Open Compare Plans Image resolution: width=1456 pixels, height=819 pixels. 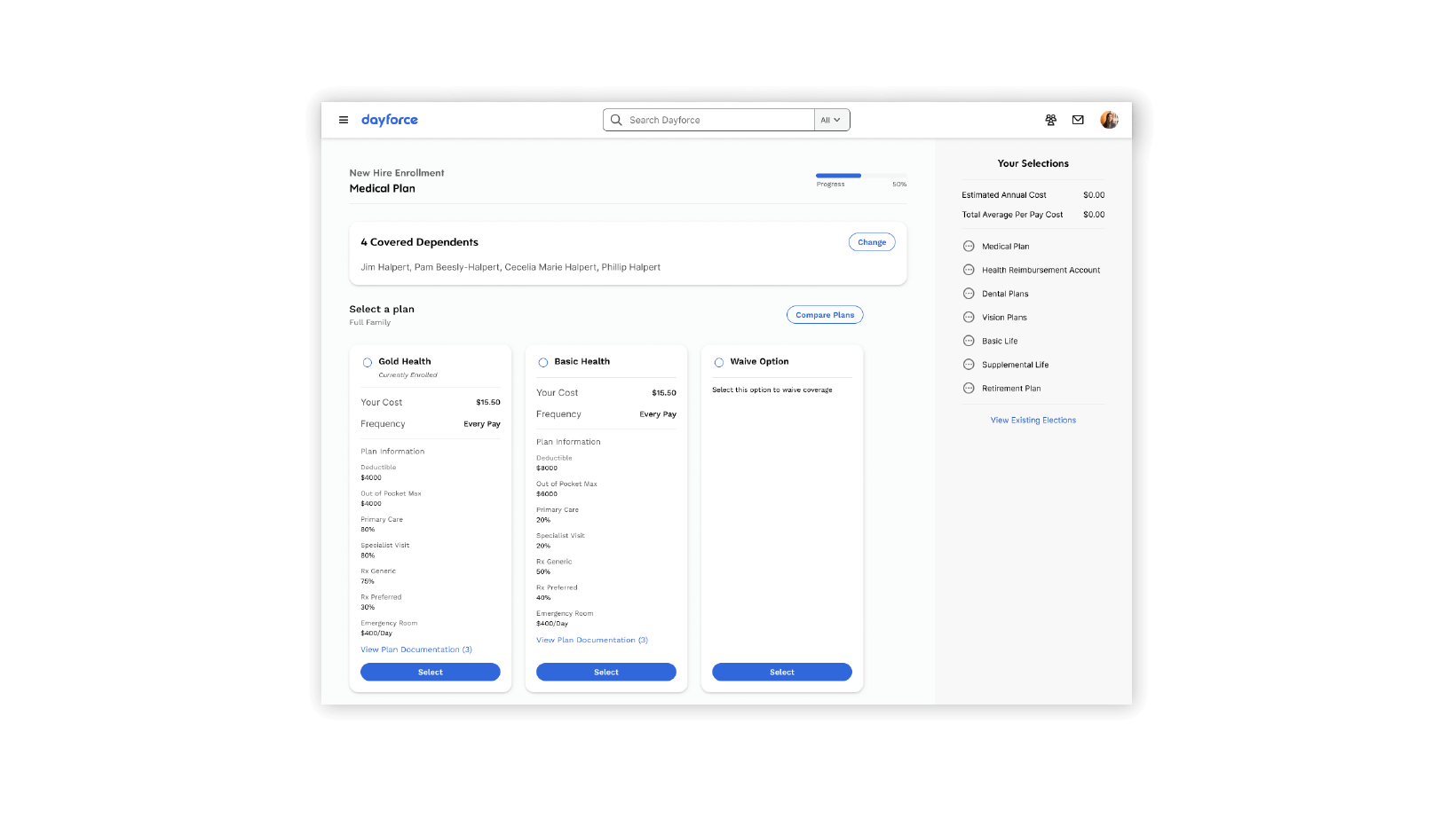click(824, 314)
